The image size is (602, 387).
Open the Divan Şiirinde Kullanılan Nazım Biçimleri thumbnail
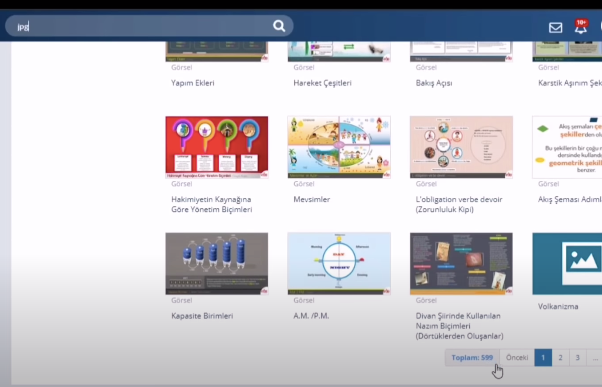click(x=461, y=264)
